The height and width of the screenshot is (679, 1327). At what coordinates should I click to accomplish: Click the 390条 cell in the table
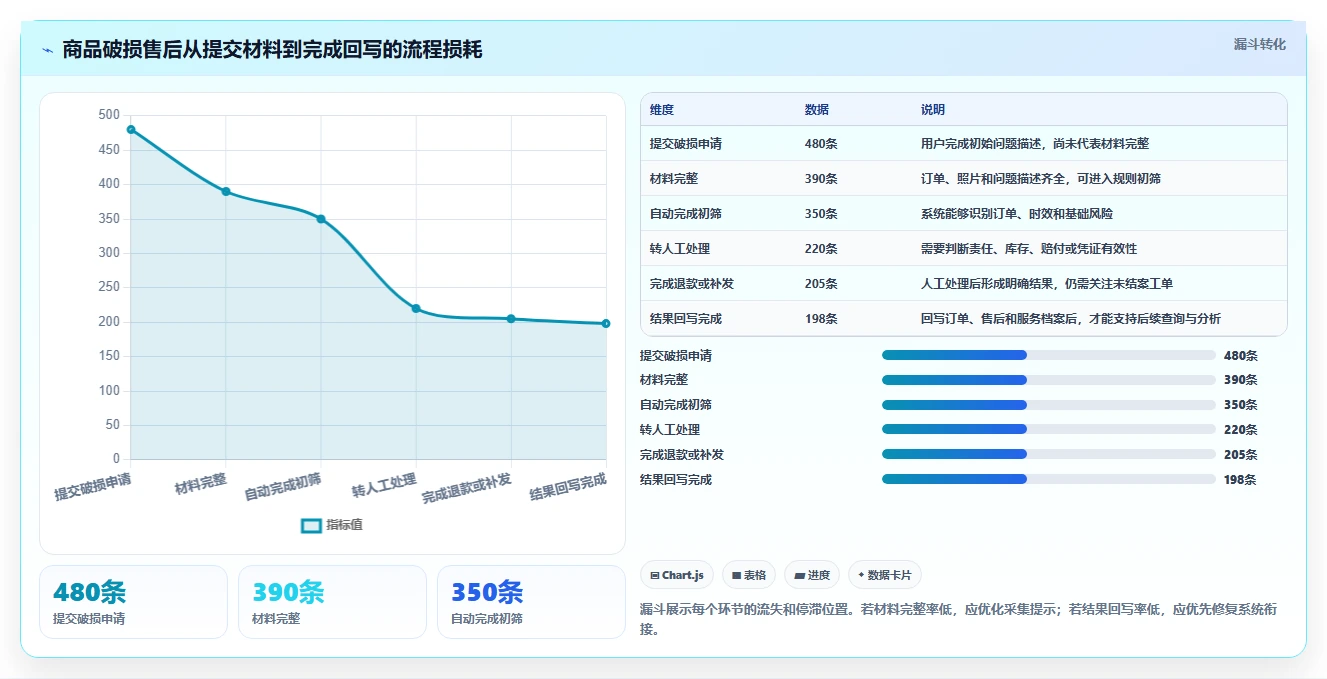click(x=821, y=179)
